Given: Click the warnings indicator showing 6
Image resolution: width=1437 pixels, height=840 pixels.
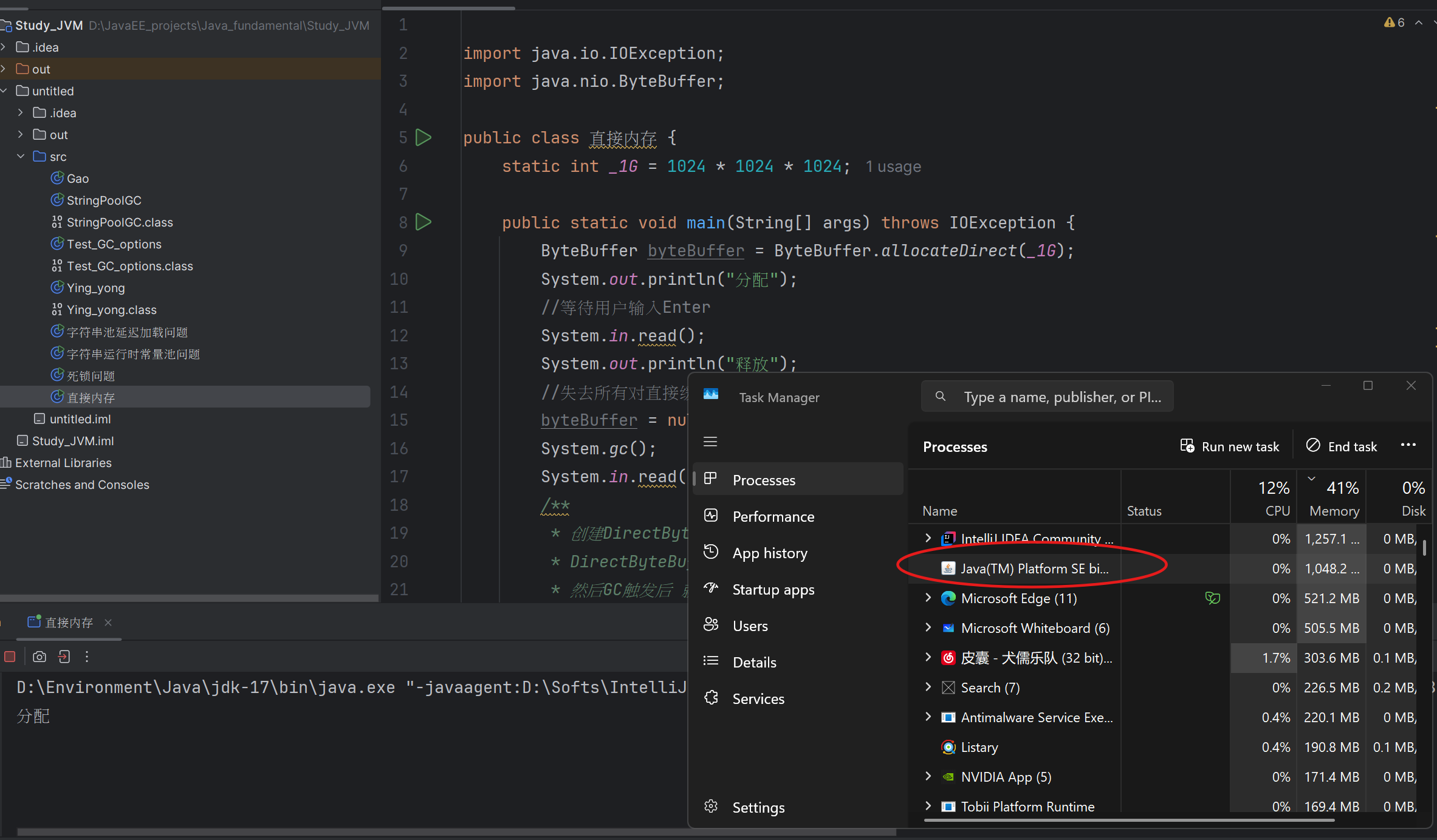Looking at the screenshot, I should [x=1394, y=22].
